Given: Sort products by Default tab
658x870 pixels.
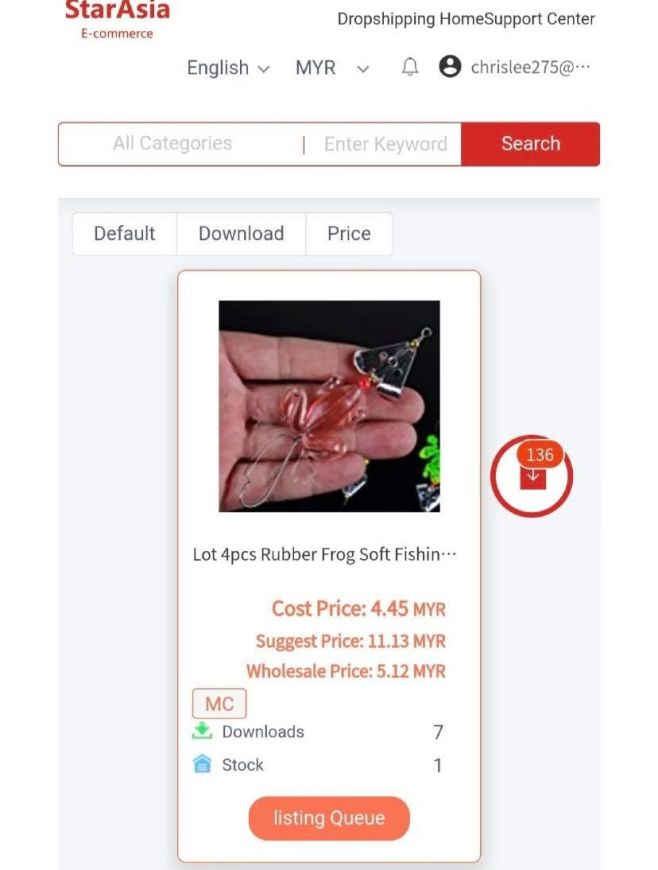Looking at the screenshot, I should click(124, 234).
